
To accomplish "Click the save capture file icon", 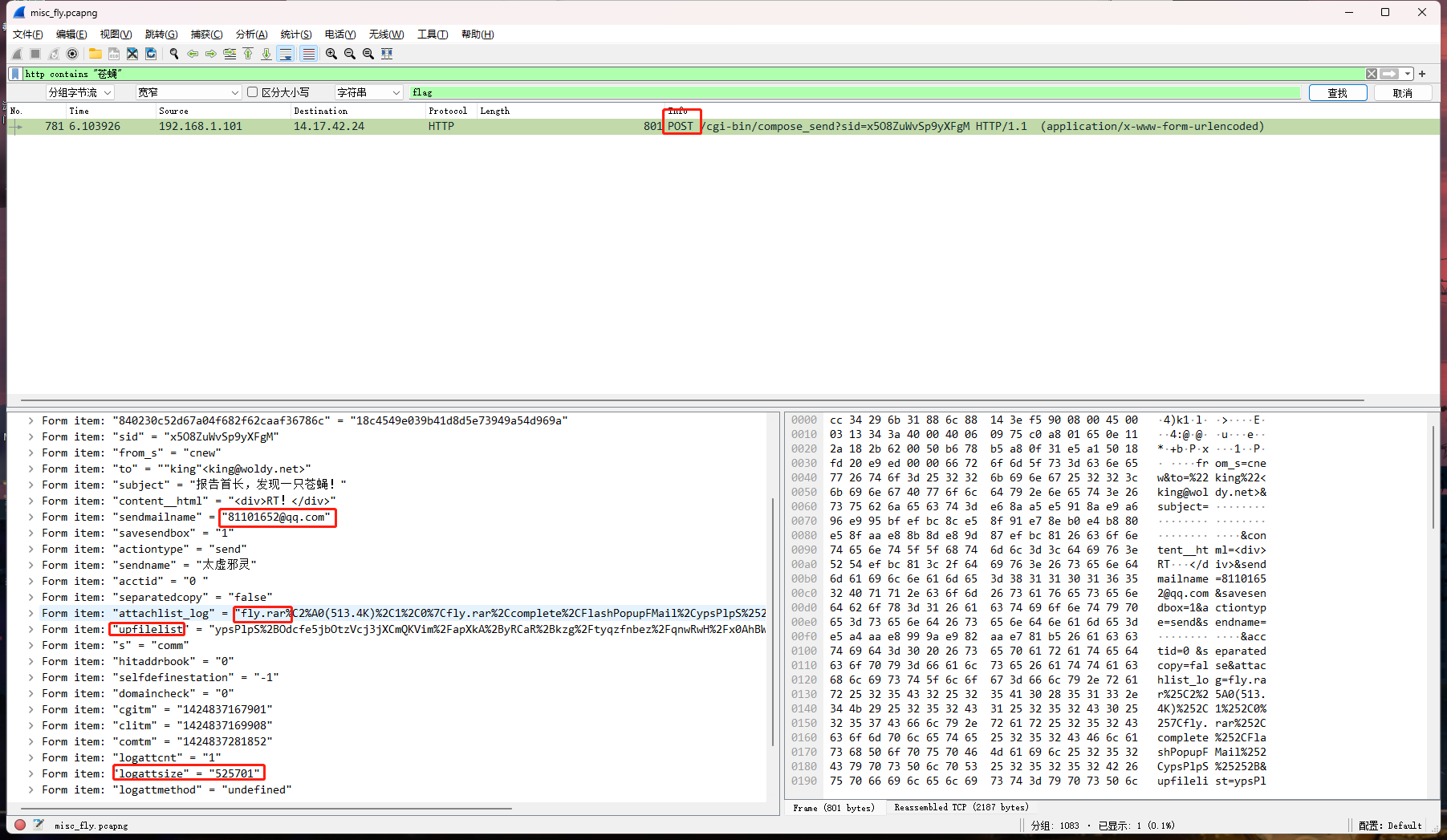I will coord(114,54).
